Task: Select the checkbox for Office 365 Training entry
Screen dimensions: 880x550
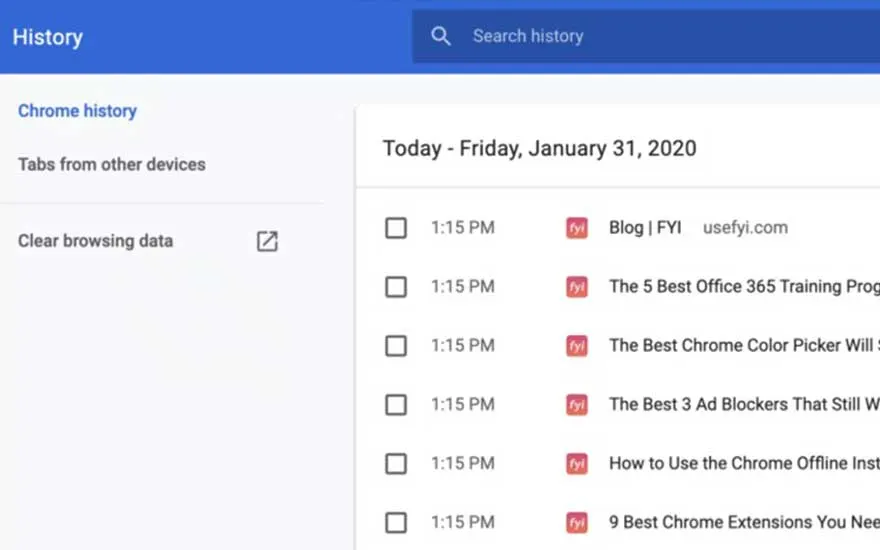Action: coord(396,287)
